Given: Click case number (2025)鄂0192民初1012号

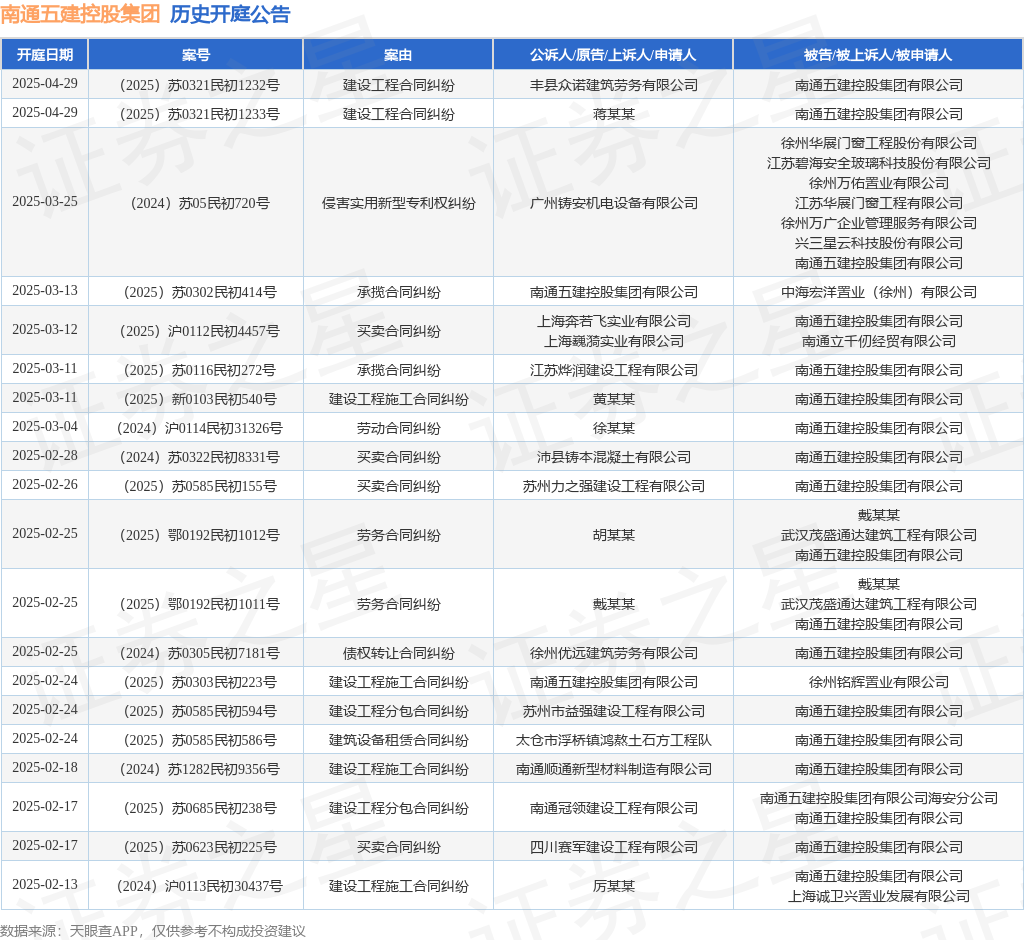Looking at the screenshot, I should click(x=196, y=535).
